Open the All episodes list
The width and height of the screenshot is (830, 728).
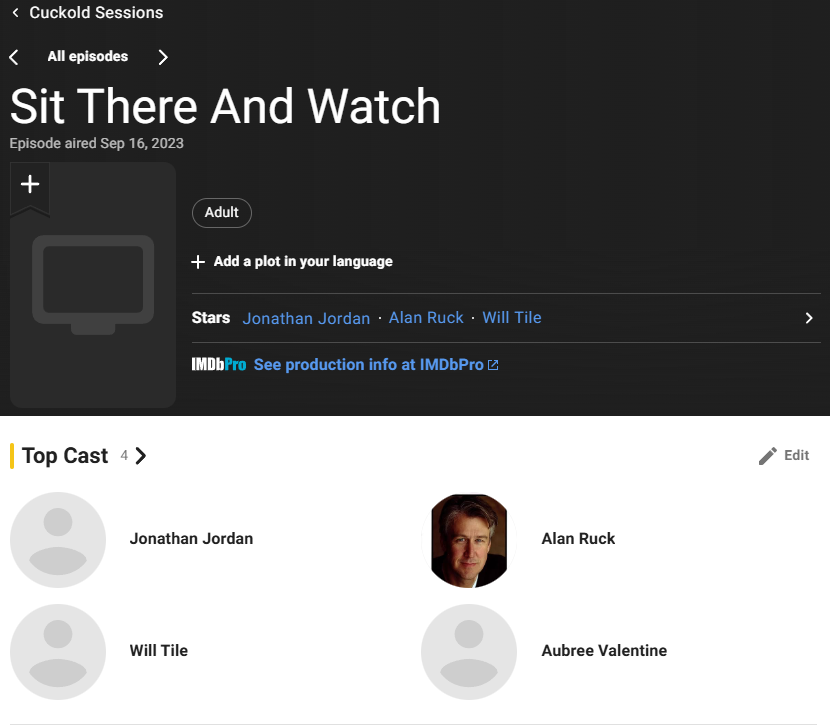point(88,56)
